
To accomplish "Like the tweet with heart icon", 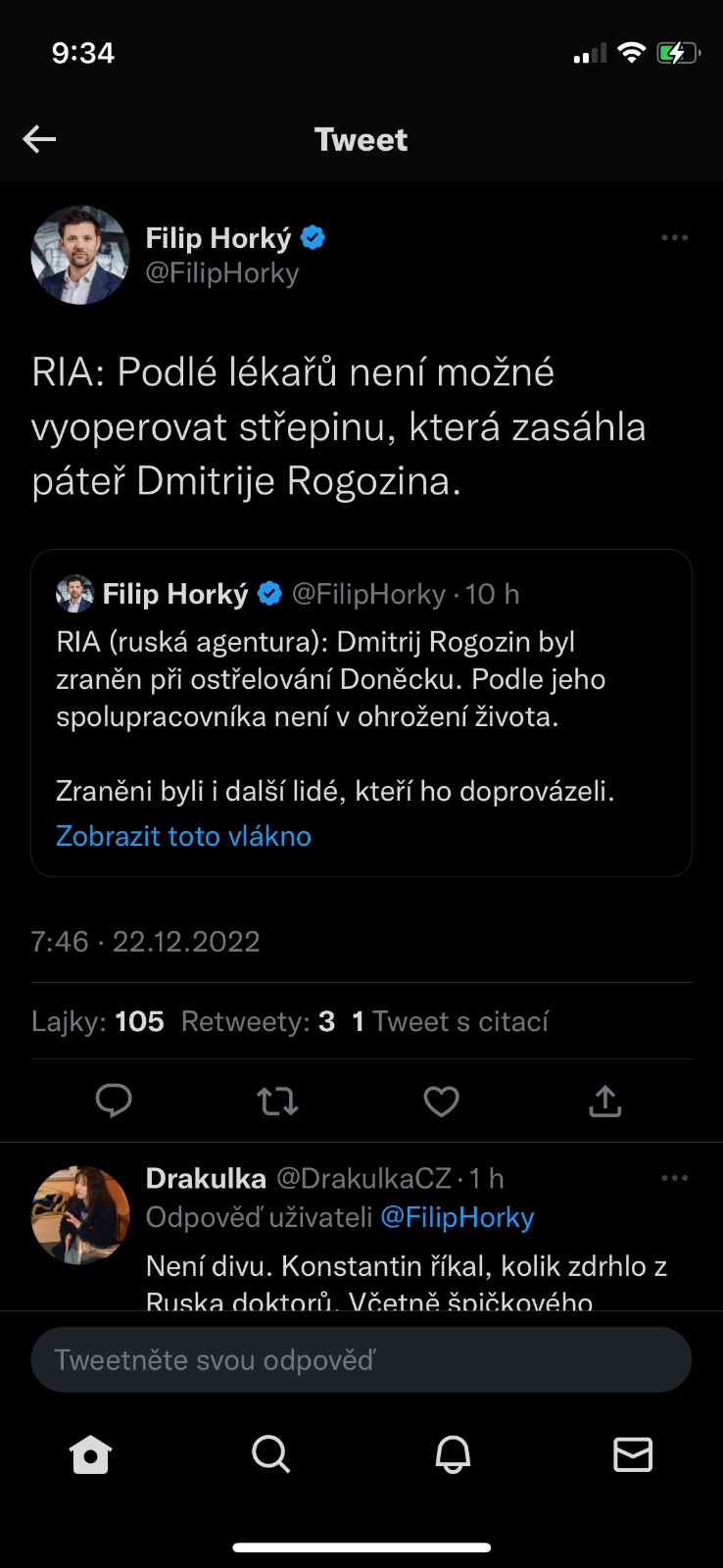I will (441, 1102).
